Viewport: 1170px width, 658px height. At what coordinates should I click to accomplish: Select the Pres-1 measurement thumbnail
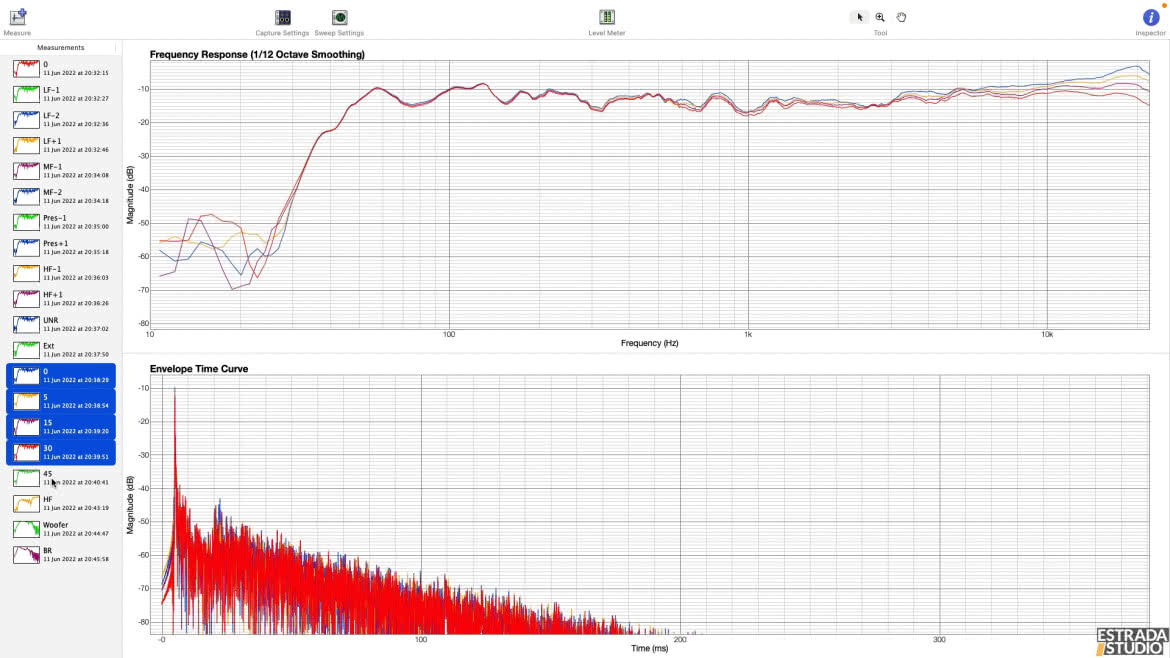26,222
